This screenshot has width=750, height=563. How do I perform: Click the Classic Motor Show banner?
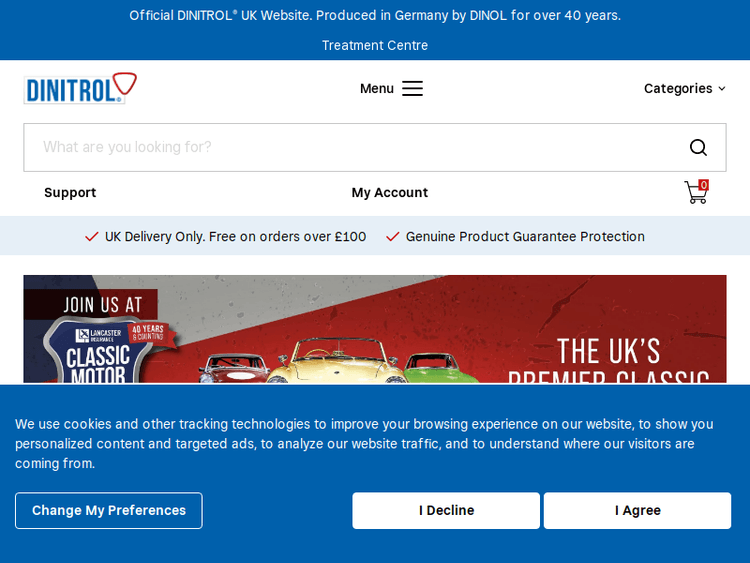pyautogui.click(x=375, y=329)
